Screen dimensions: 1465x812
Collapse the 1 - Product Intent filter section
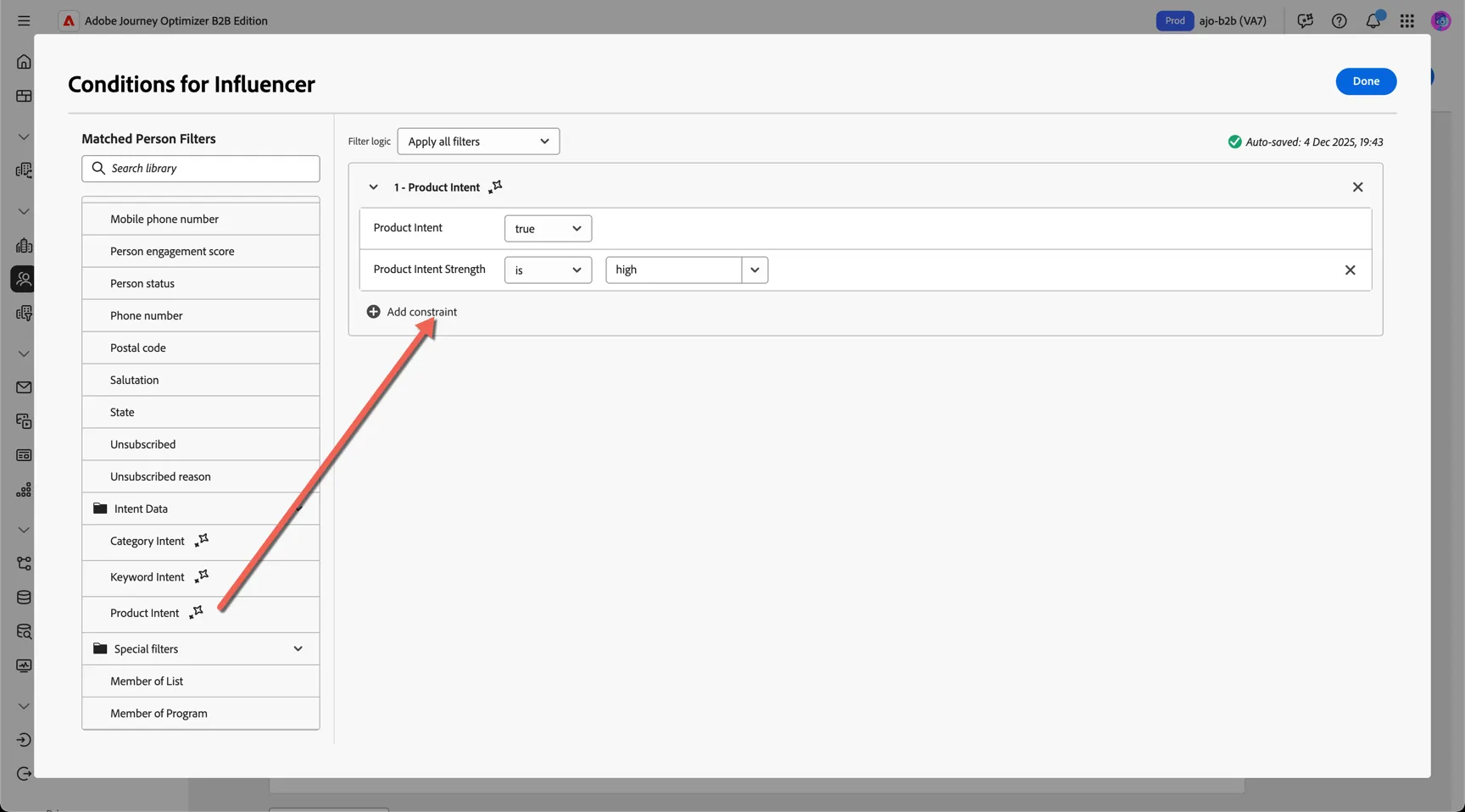pos(373,187)
